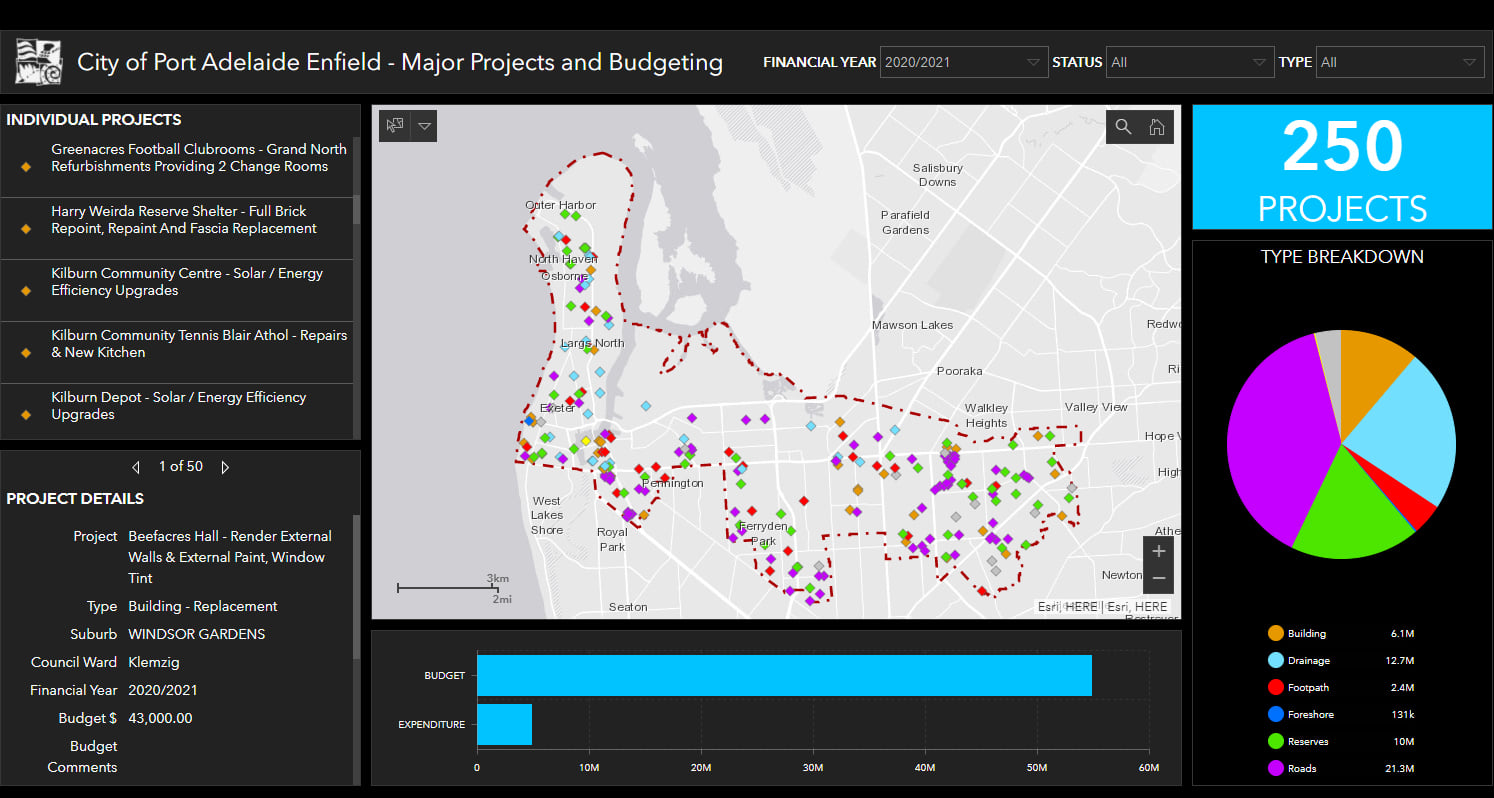Zoom in on the map
Viewport: 1494px width, 798px height.
point(1158,551)
